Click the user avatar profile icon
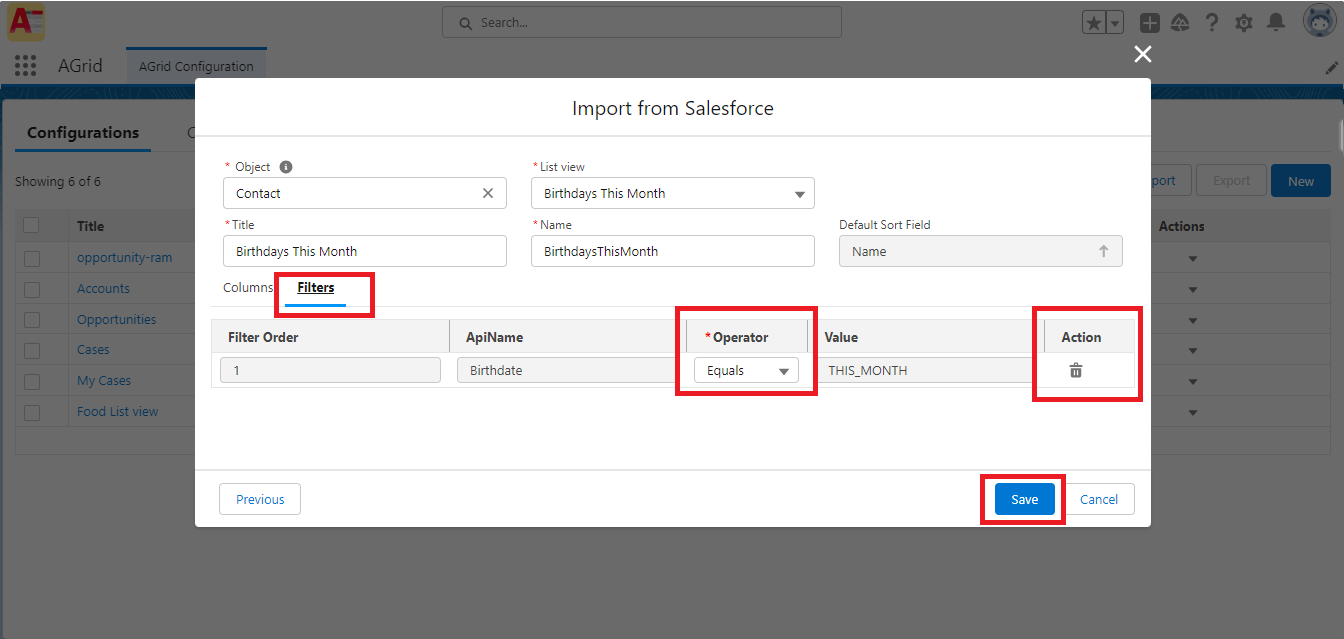Viewport: 1344px width, 639px height. 1322,21
